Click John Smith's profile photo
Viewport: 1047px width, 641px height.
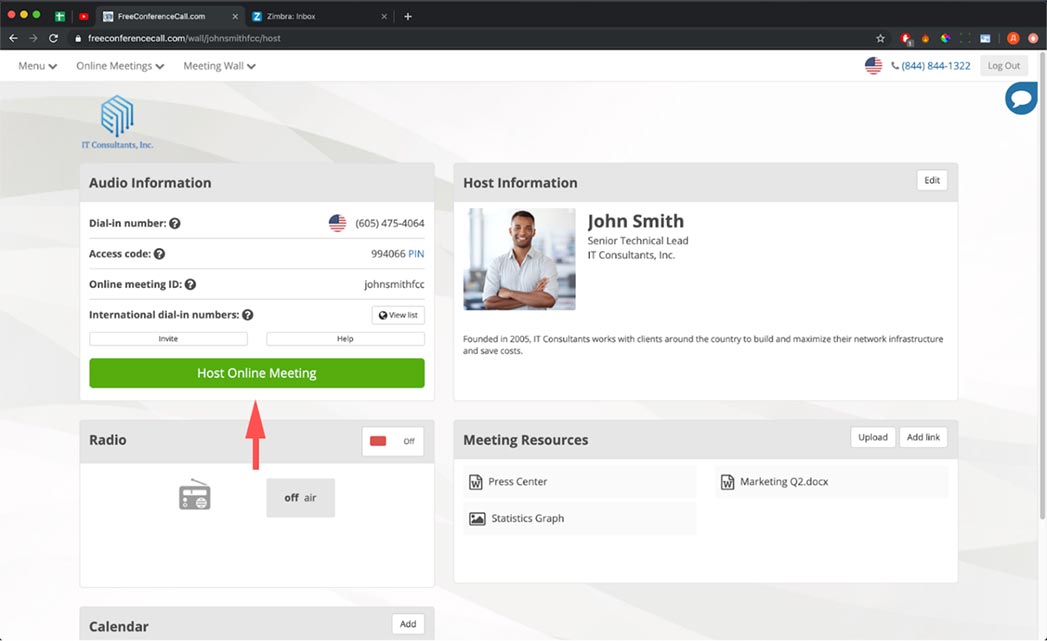pos(519,259)
